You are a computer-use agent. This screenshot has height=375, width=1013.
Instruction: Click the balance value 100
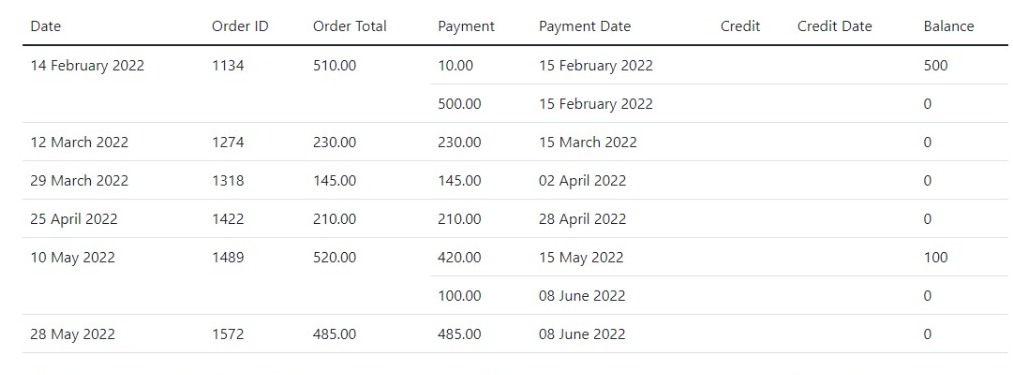[935, 257]
